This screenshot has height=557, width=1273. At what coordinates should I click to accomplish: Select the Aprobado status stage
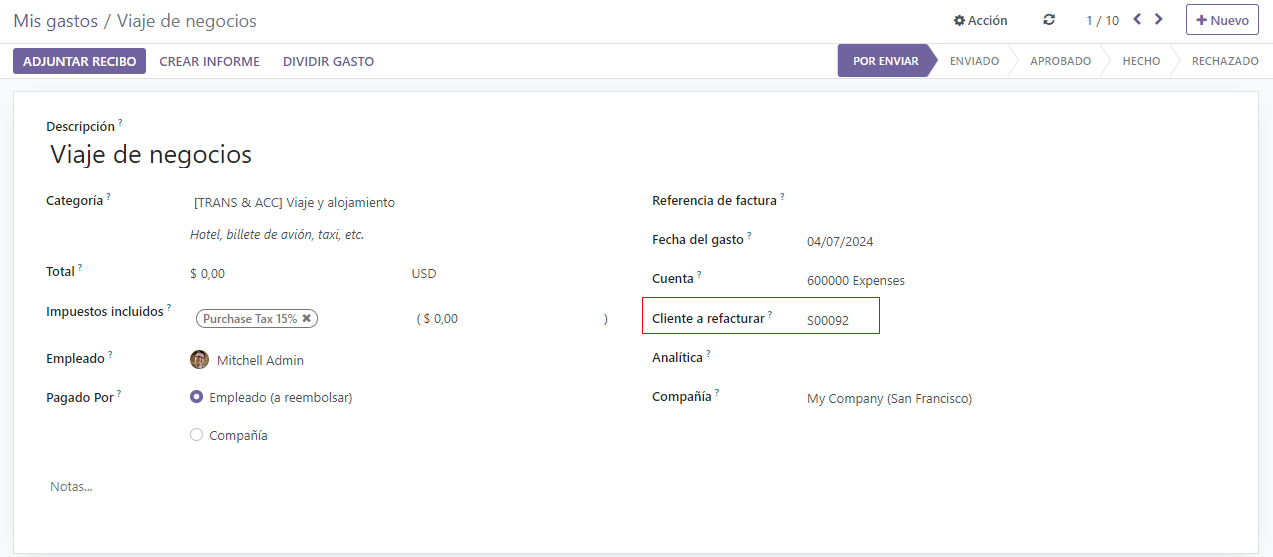point(1060,61)
